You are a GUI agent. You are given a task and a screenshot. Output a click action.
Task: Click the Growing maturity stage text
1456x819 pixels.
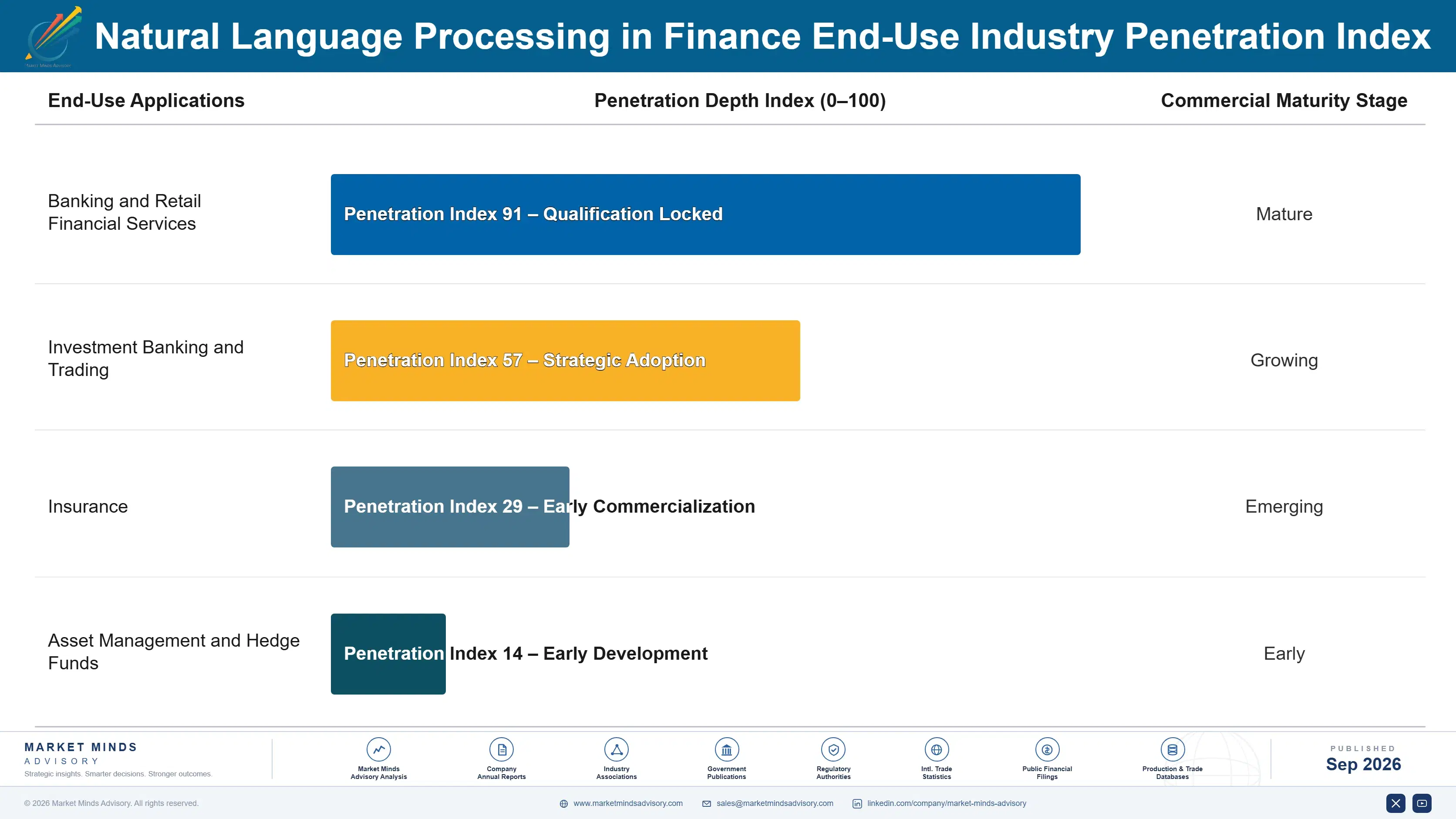pyautogui.click(x=1284, y=360)
